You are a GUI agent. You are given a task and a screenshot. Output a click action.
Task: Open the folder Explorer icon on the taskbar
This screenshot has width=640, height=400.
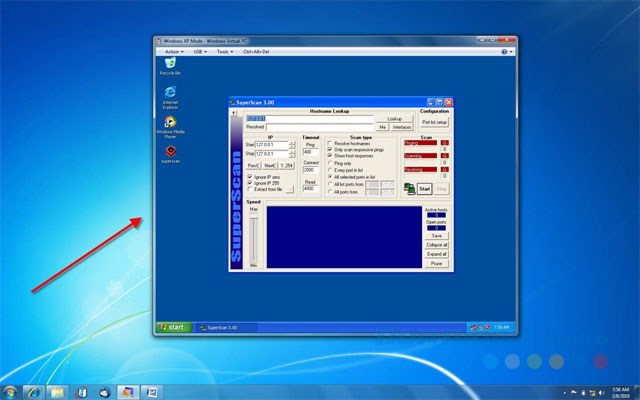[x=57, y=392]
